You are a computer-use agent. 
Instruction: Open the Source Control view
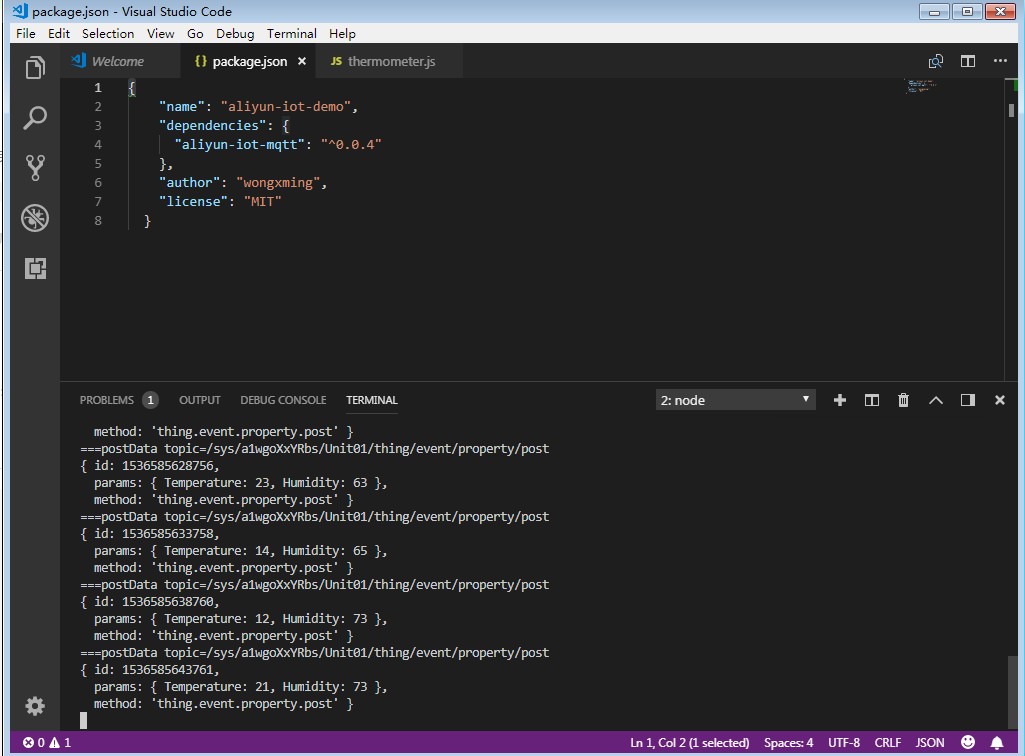tap(35, 167)
